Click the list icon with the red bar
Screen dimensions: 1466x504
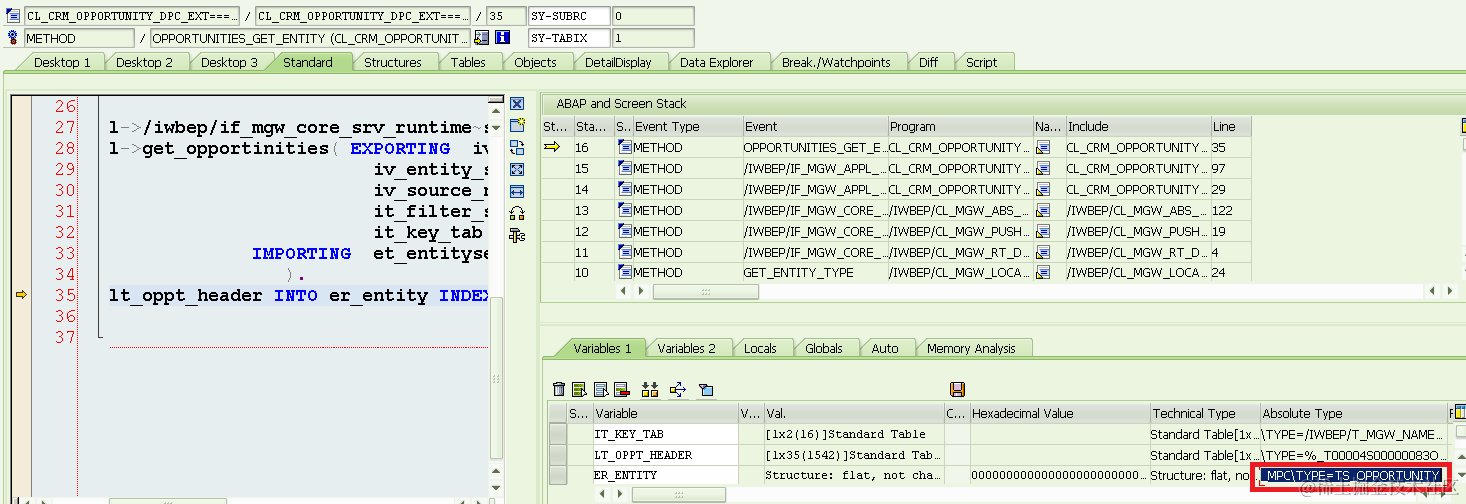click(x=621, y=389)
